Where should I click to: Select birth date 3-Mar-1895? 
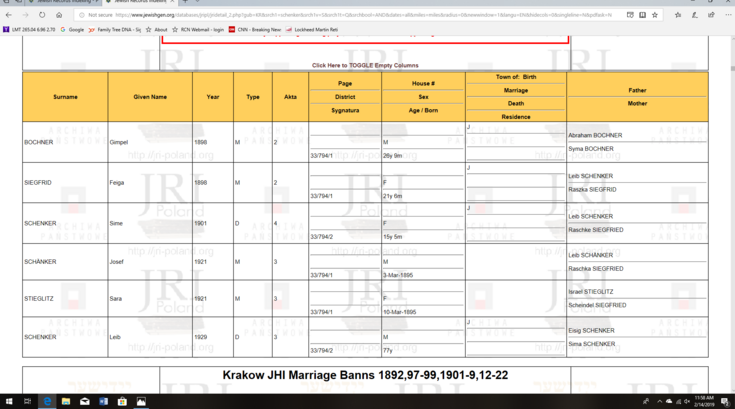click(398, 275)
